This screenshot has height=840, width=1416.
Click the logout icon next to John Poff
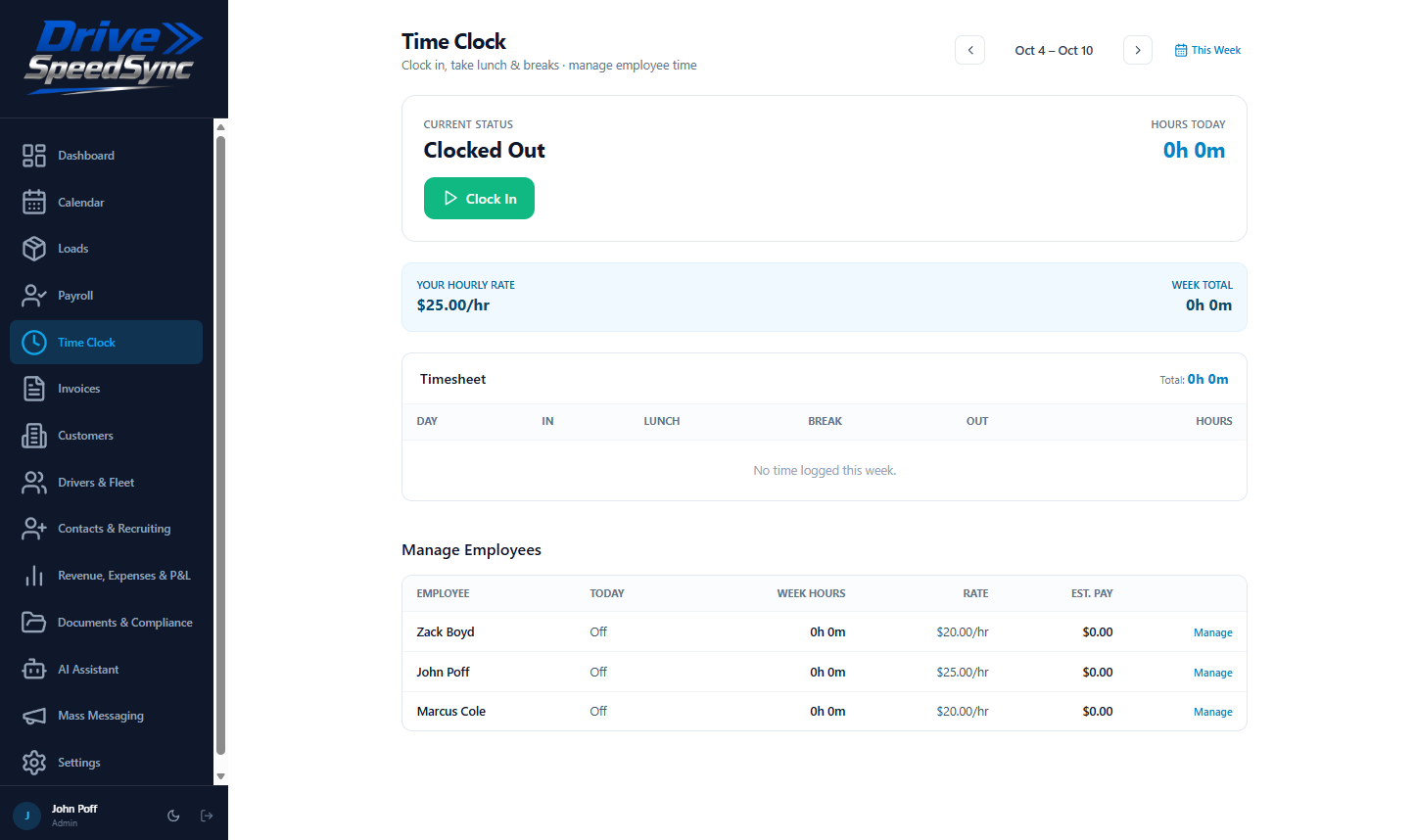point(207,816)
